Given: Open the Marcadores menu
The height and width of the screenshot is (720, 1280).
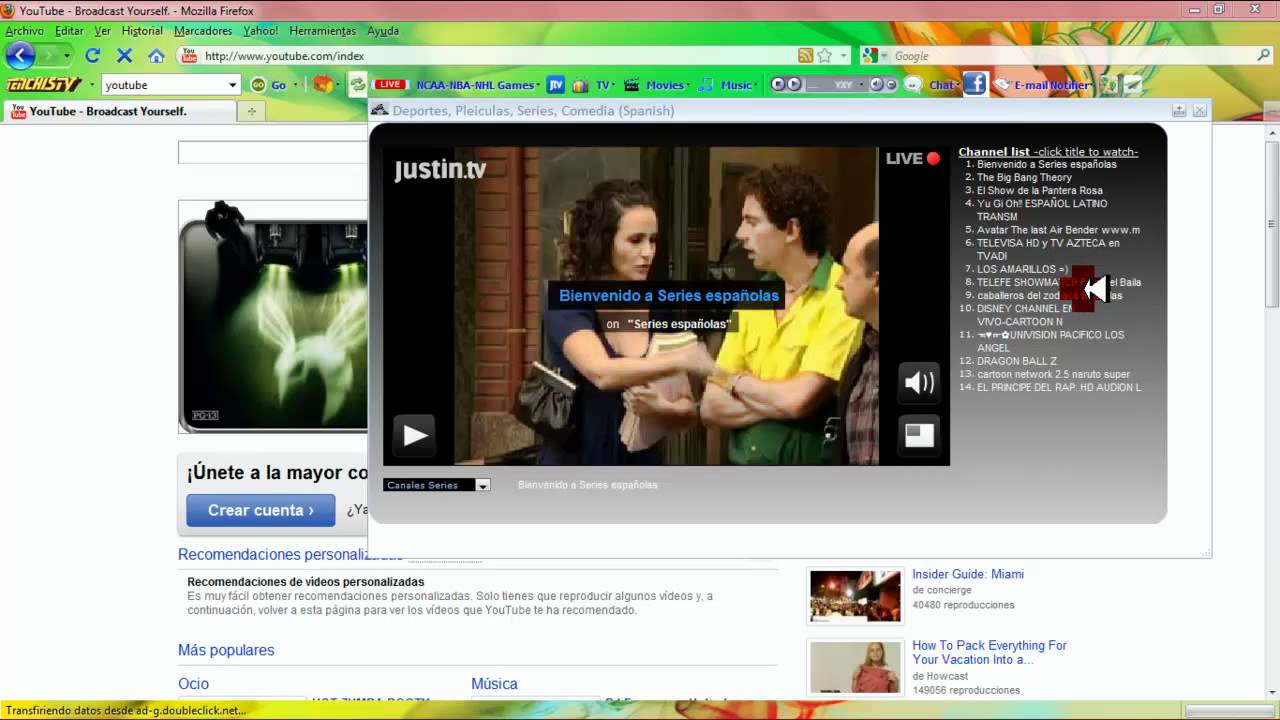Looking at the screenshot, I should coord(203,31).
